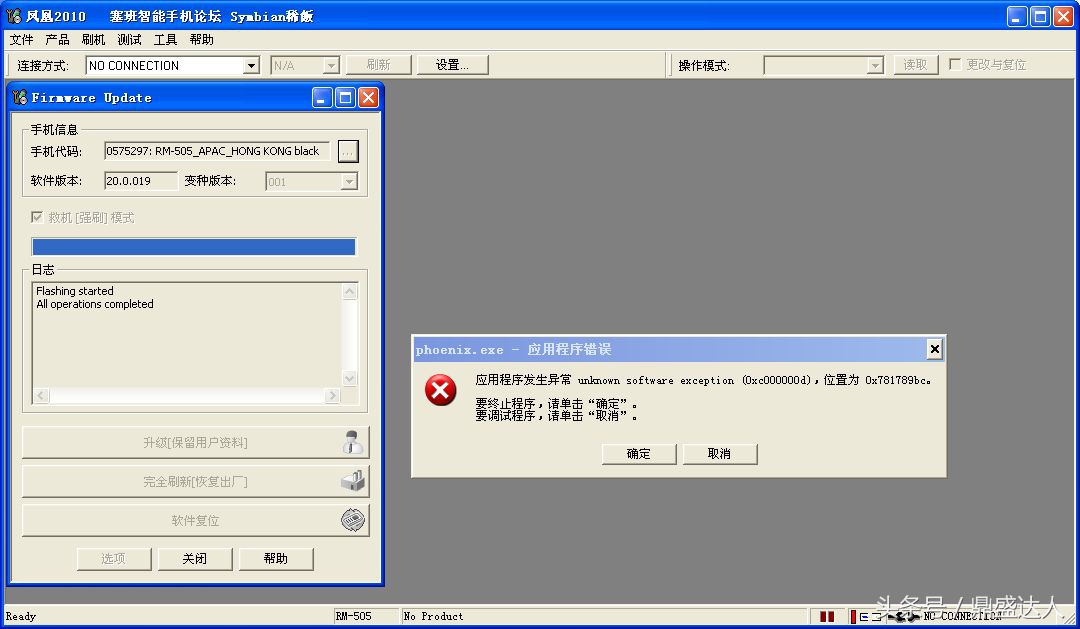Open the 刷机 menu
The height and width of the screenshot is (629, 1080).
[x=93, y=40]
